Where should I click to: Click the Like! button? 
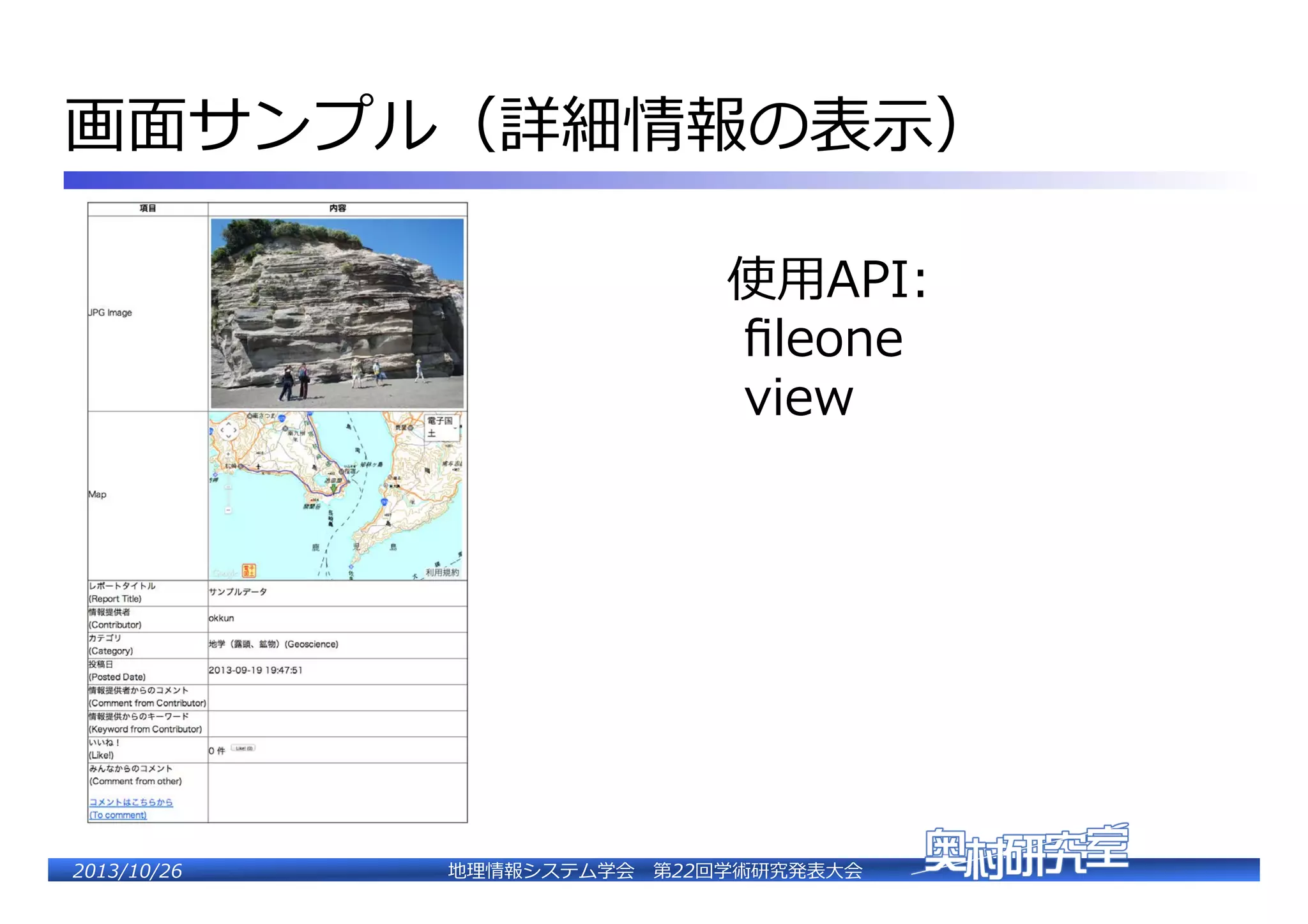[x=243, y=748]
